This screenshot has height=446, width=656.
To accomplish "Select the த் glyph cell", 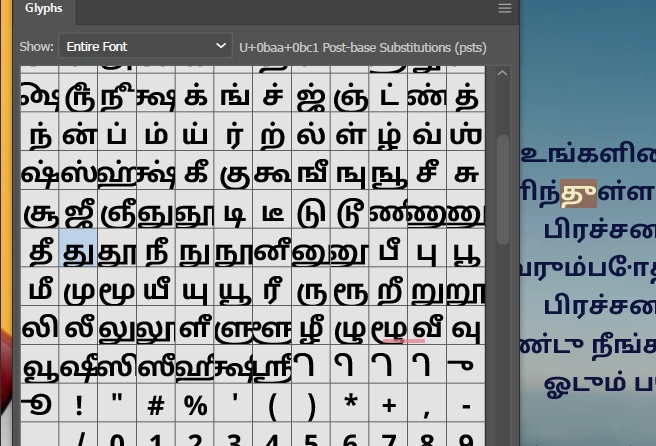I will tap(466, 93).
